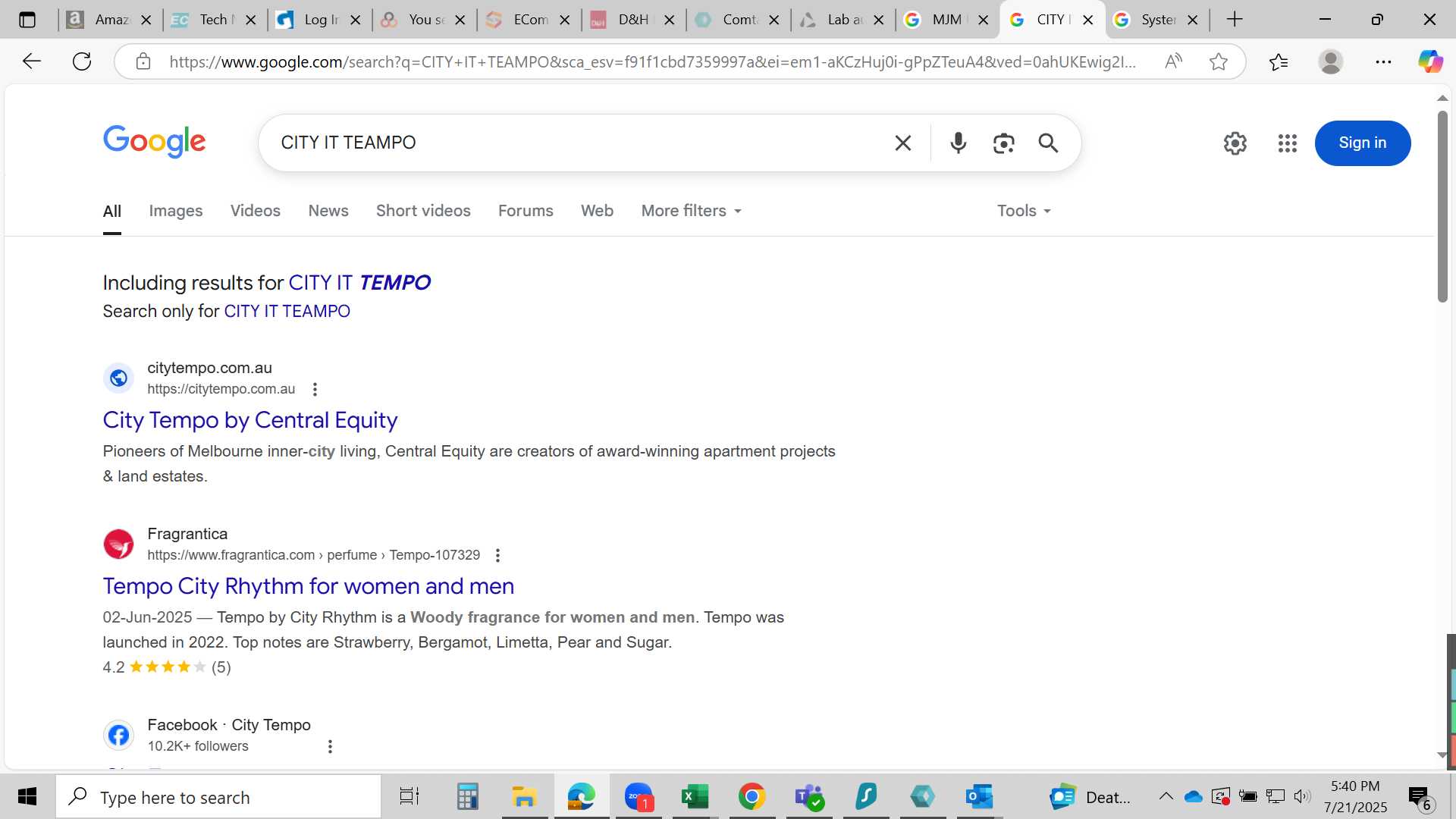Clear the search query with X
This screenshot has height=819, width=1456.
[902, 143]
